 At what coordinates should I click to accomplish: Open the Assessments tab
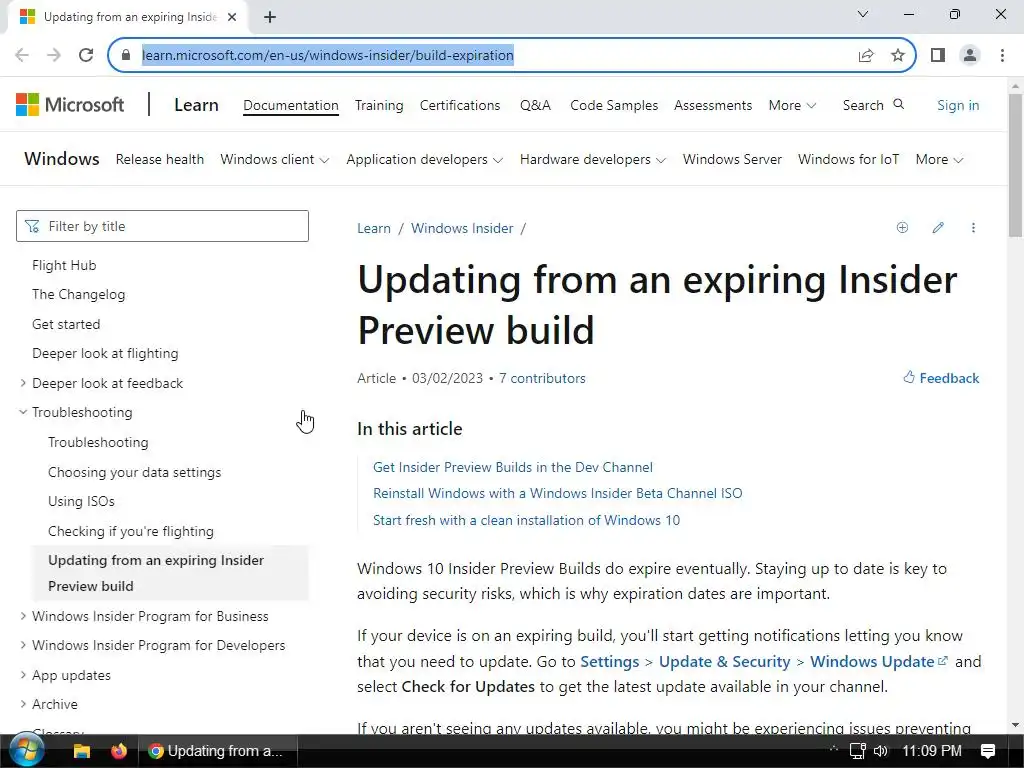(713, 105)
